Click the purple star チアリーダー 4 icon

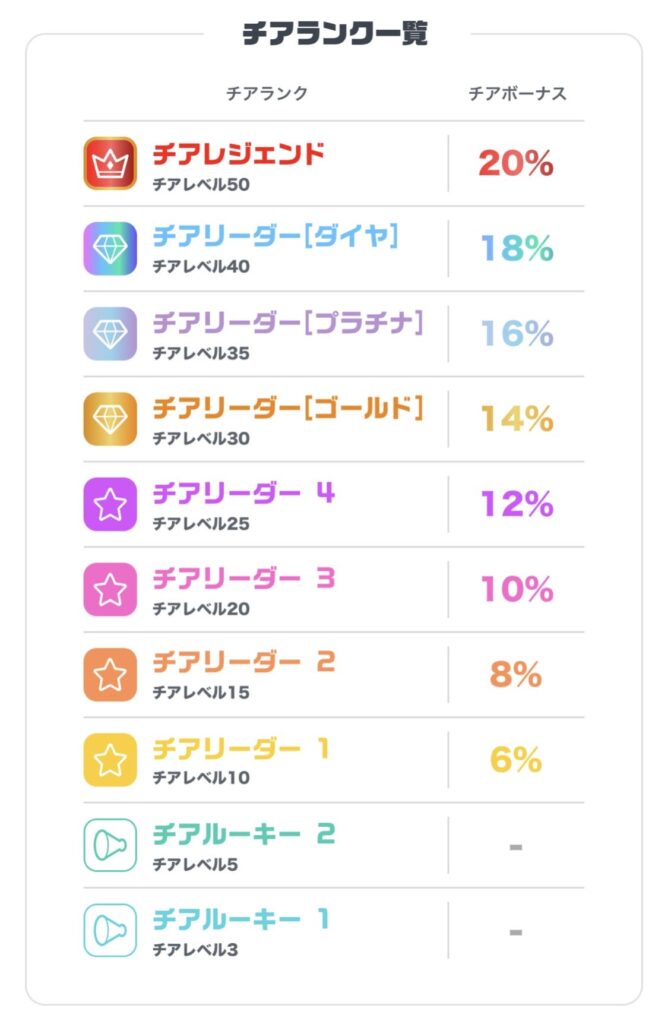(110, 504)
